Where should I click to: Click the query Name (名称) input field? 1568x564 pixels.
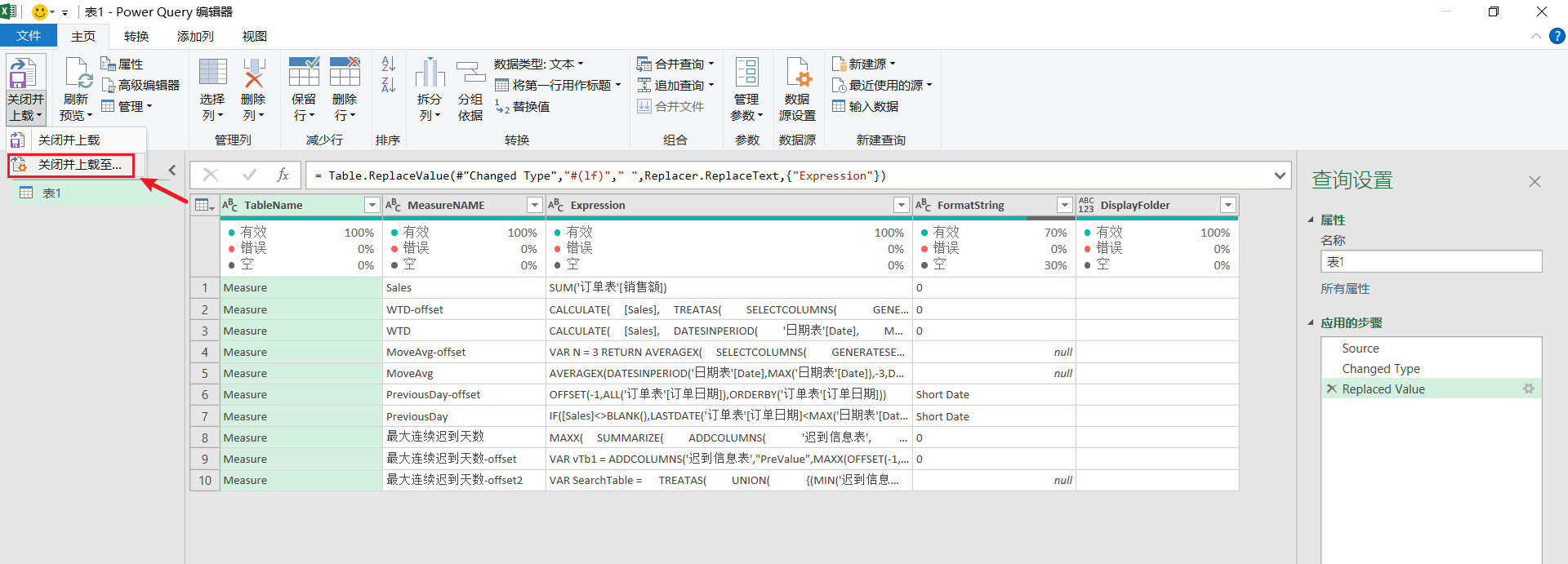(1431, 262)
